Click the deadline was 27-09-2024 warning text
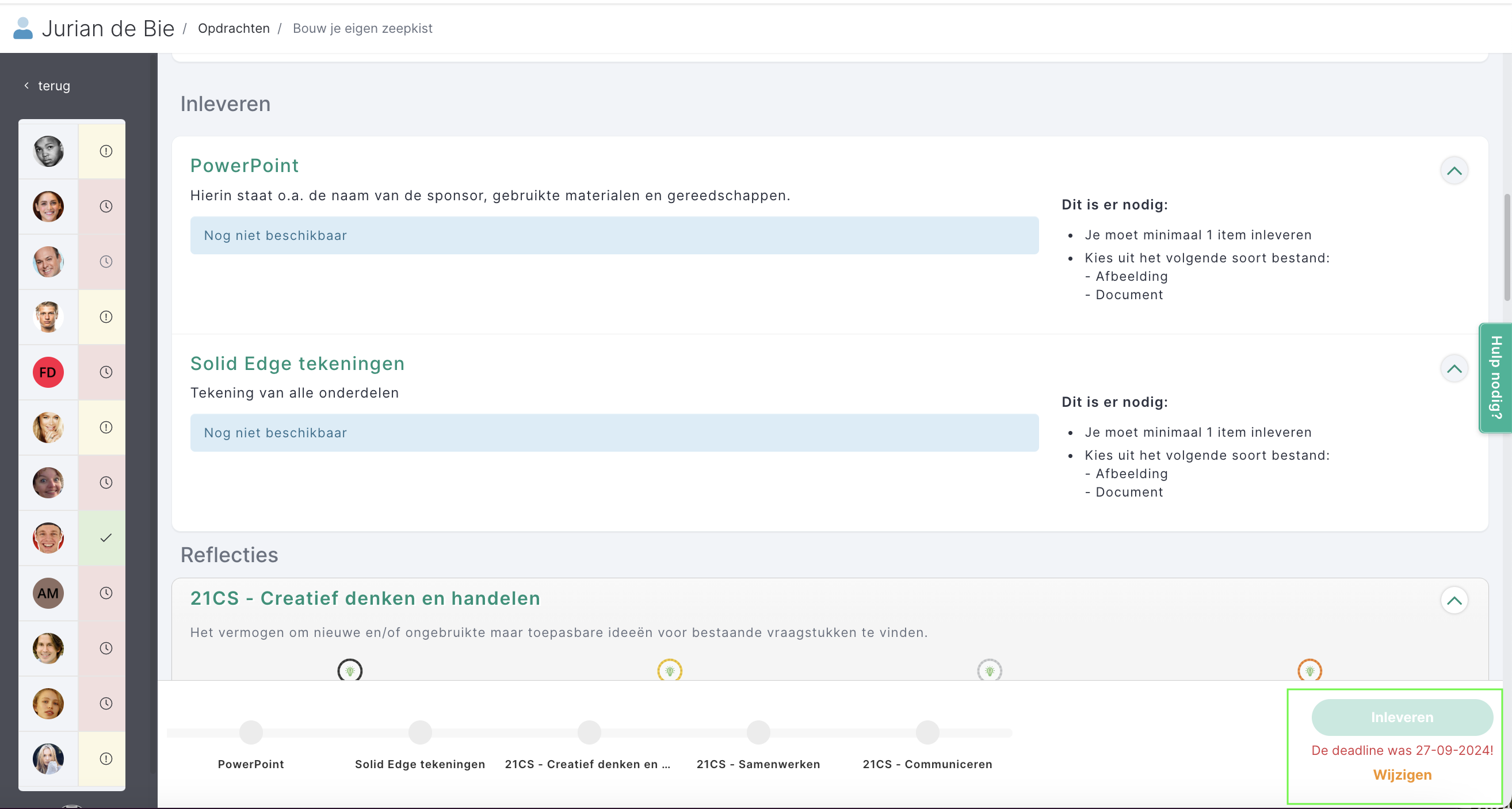 (x=1402, y=750)
